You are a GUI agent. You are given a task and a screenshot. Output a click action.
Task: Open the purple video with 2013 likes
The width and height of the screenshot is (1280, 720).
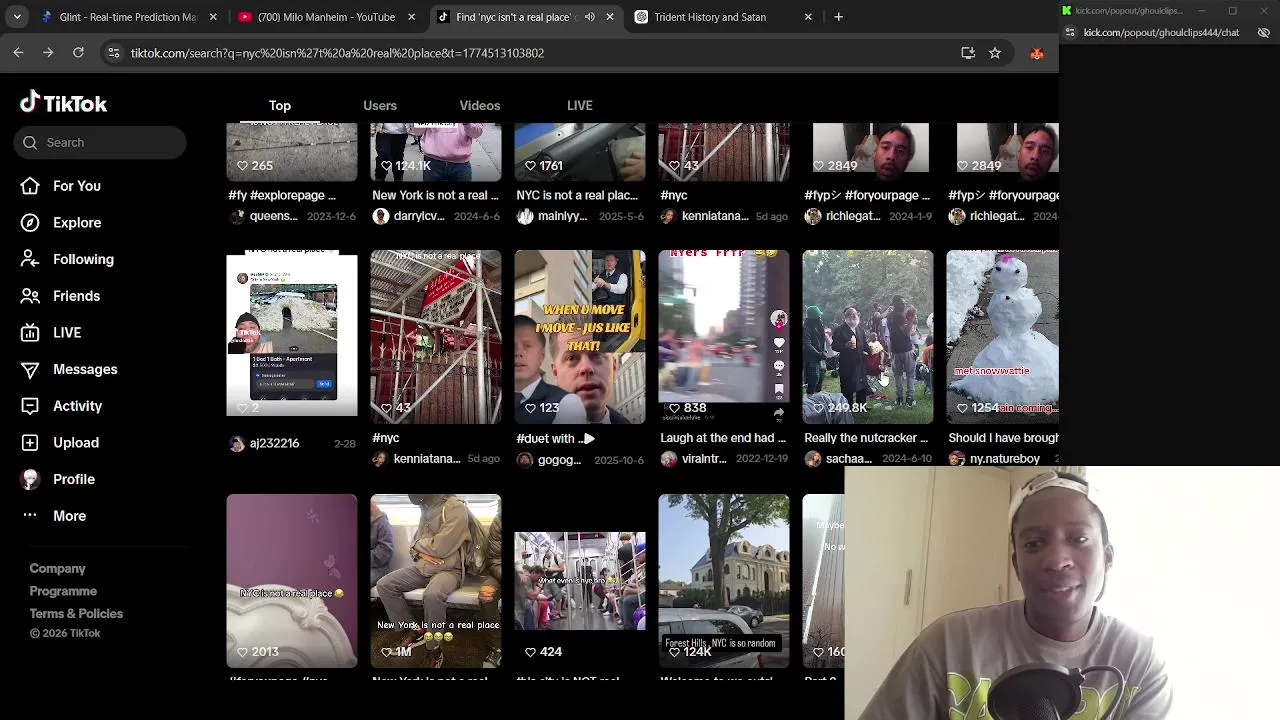[x=292, y=580]
